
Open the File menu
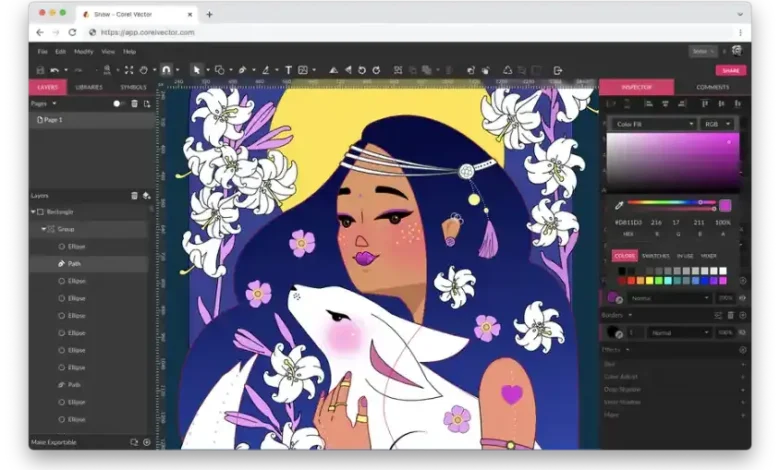pos(43,52)
